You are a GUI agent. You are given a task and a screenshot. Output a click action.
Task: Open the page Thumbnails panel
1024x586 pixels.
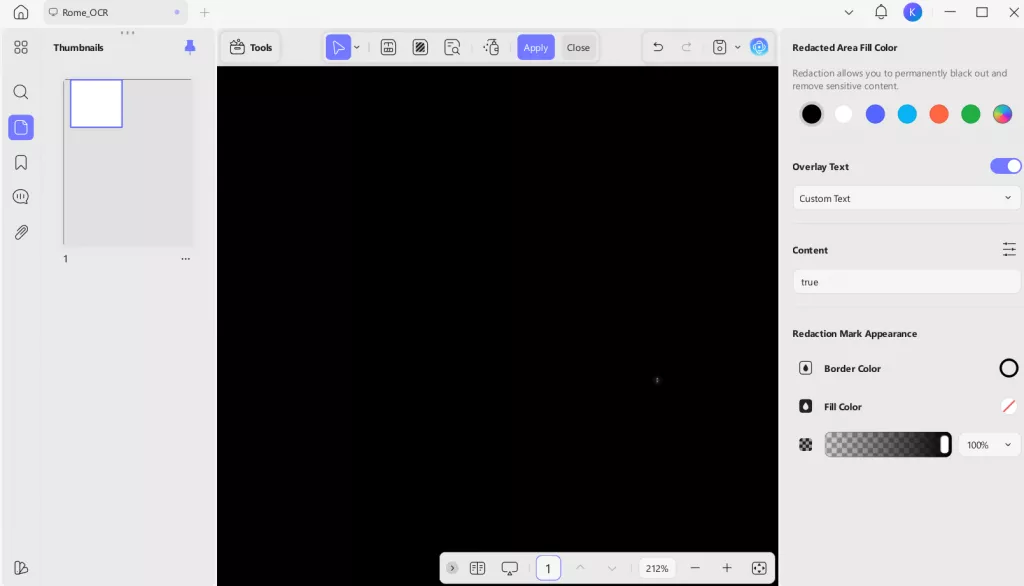click(21, 127)
